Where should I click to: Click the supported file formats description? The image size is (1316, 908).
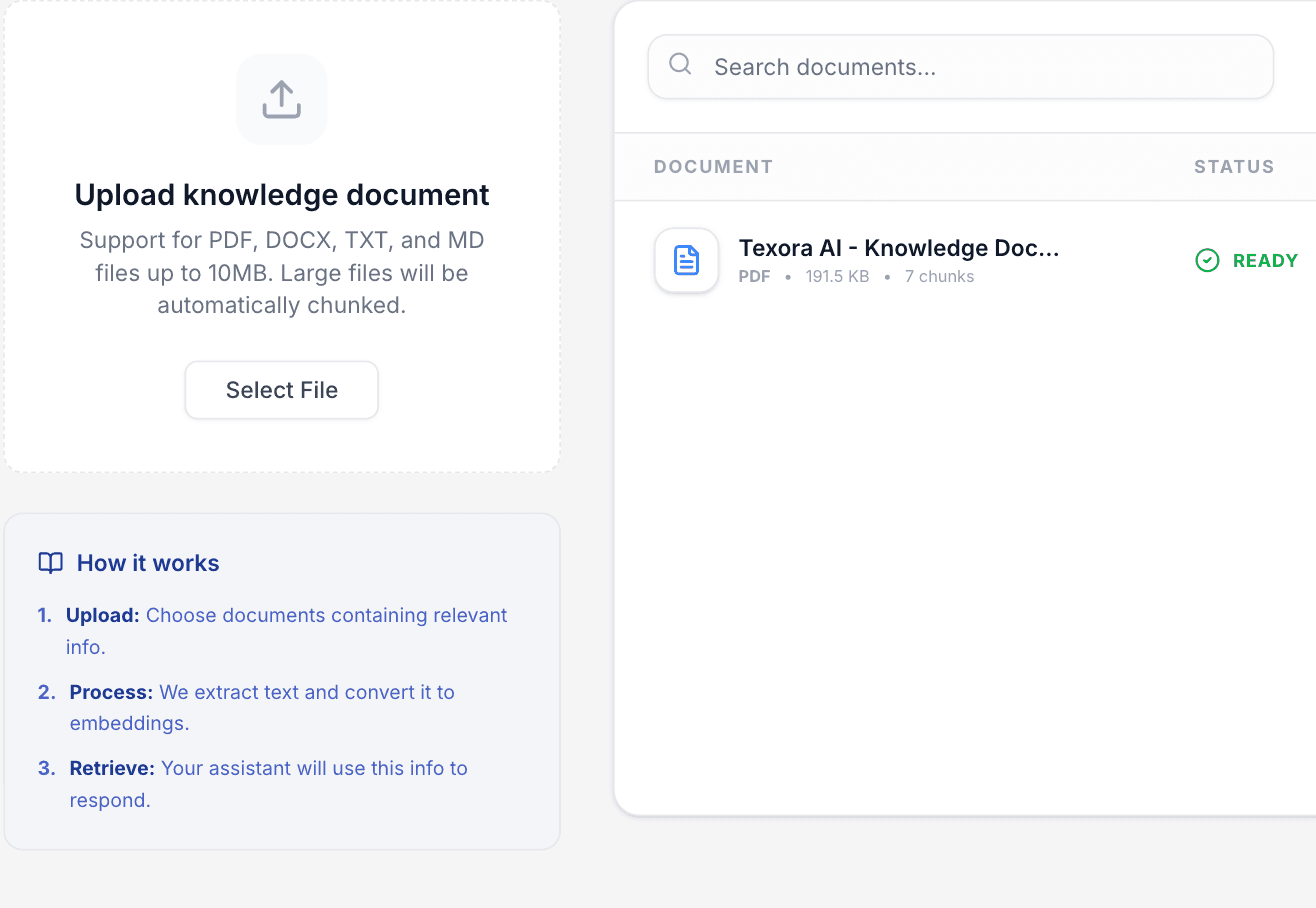coord(282,273)
